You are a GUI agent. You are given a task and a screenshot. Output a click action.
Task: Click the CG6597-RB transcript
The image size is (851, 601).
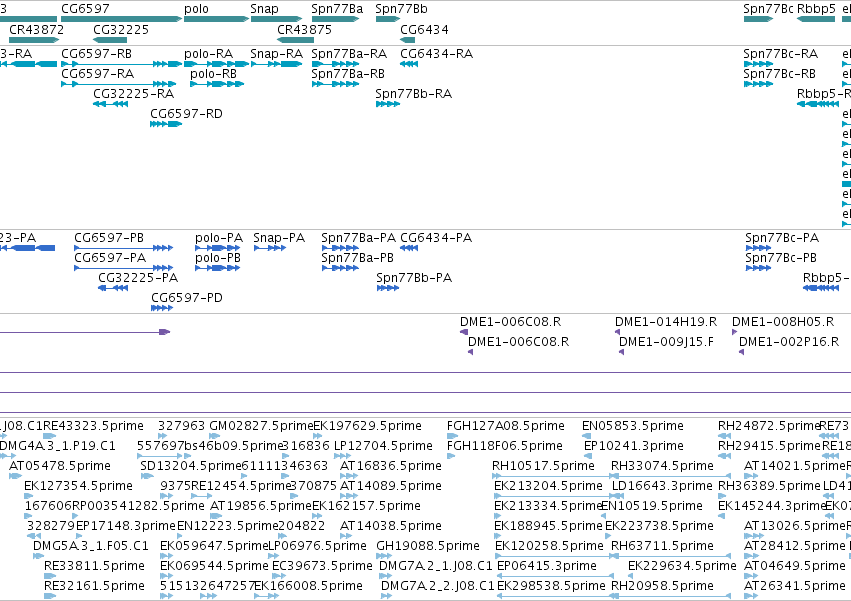(x=122, y=64)
